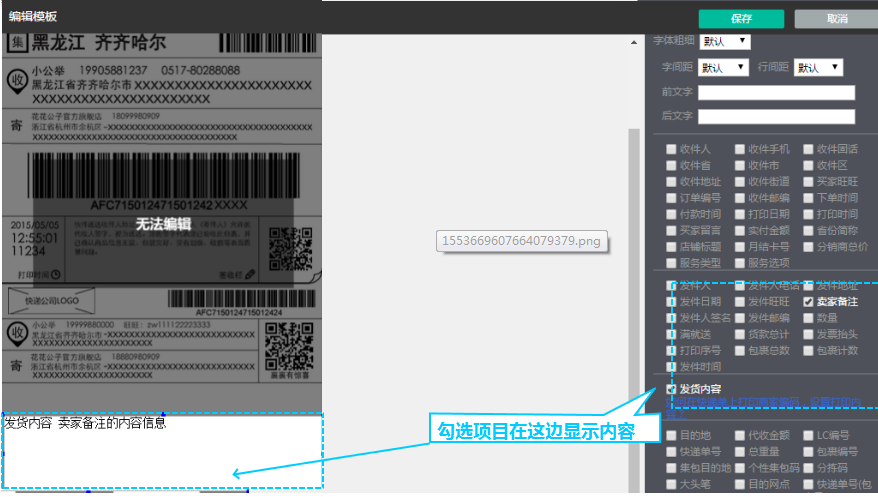Screen dimensions: 878x497
Task: Toggle the 打印时间 checkbox
Action: (808, 214)
